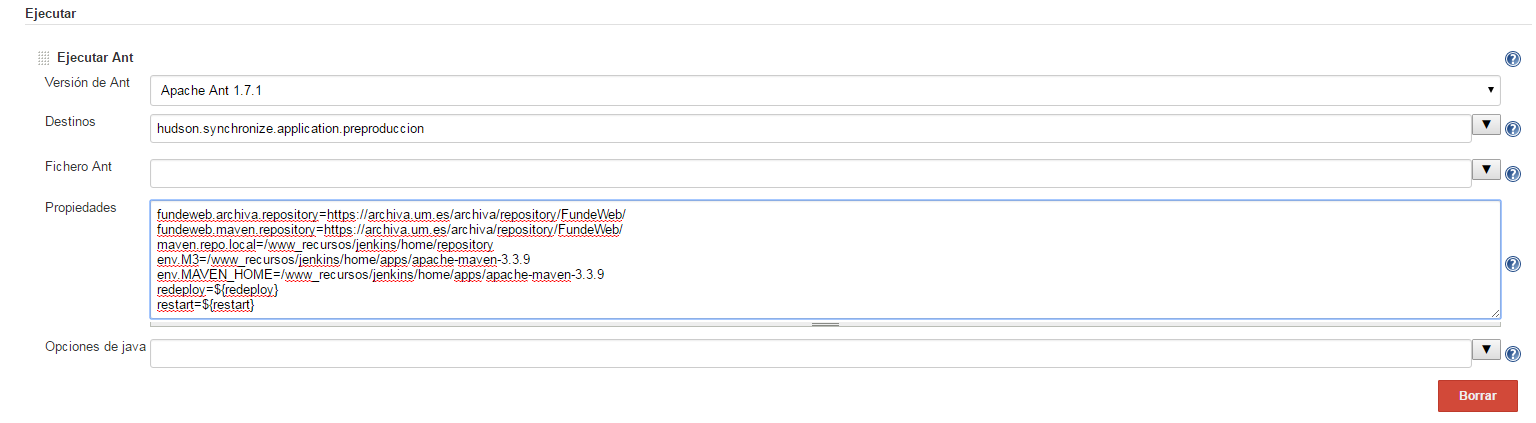Expand the Opciones de java arrow button
This screenshot has height=423, width=1536.
point(1486,350)
